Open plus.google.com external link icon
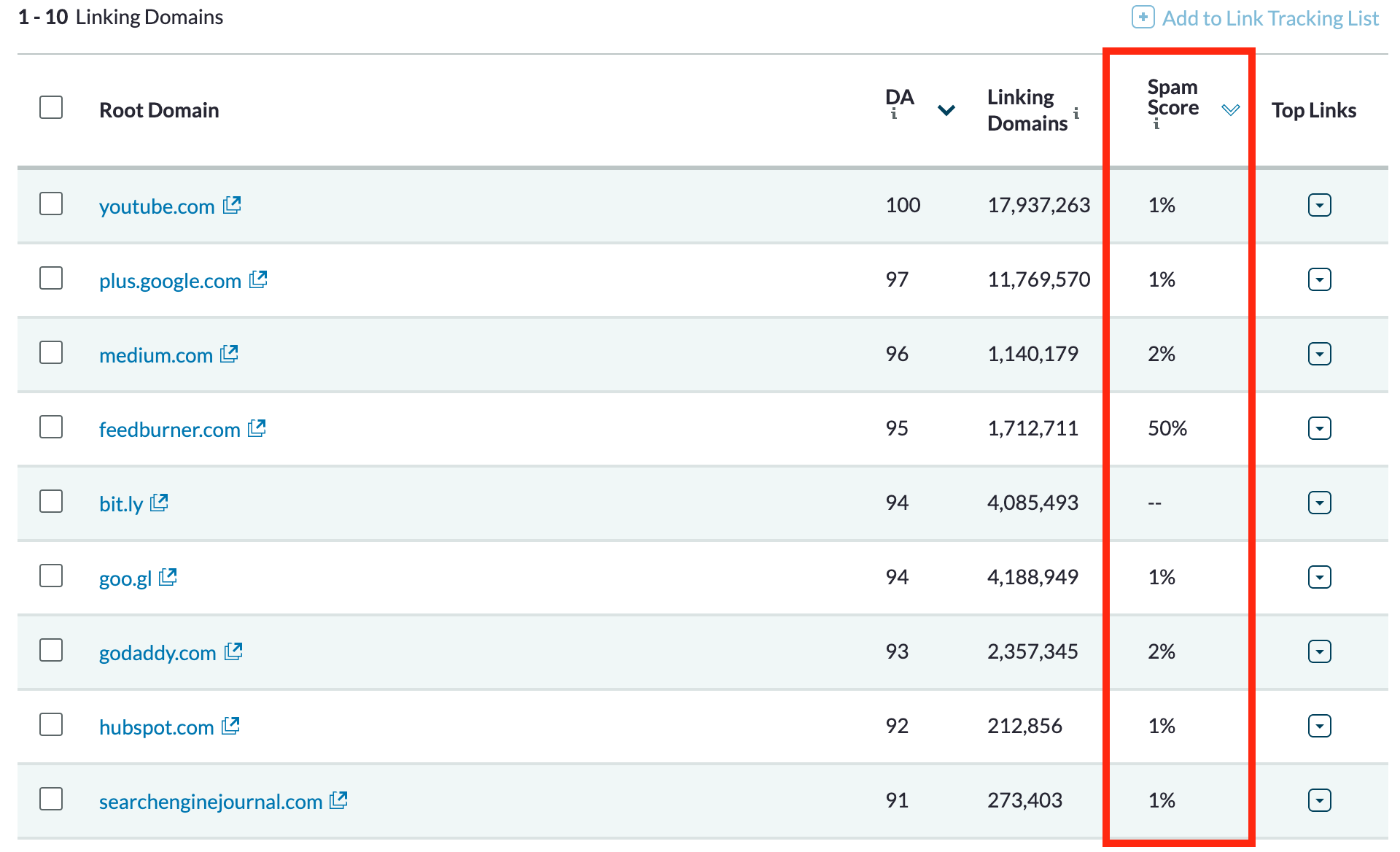 (259, 279)
